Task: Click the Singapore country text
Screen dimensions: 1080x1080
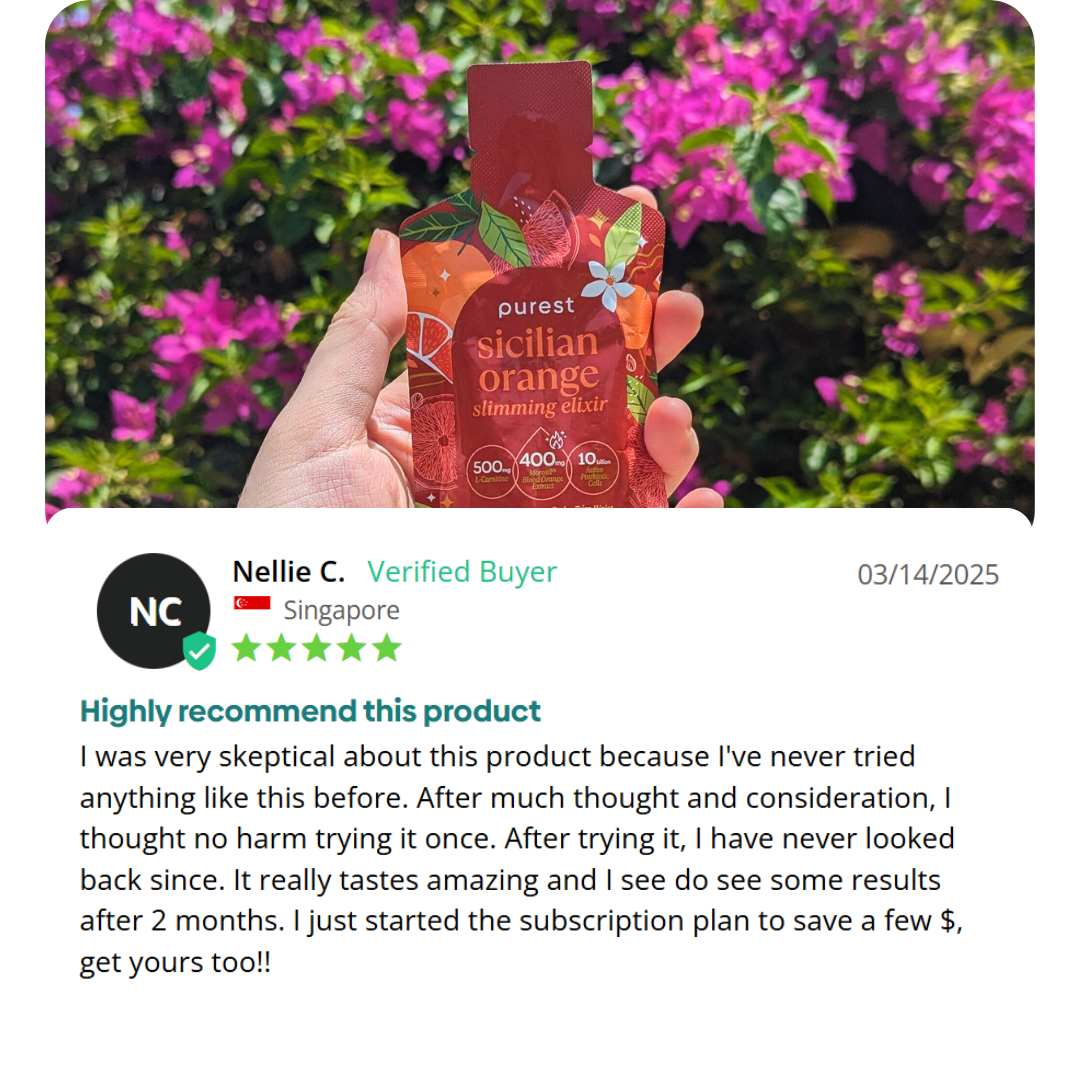Action: pos(342,610)
